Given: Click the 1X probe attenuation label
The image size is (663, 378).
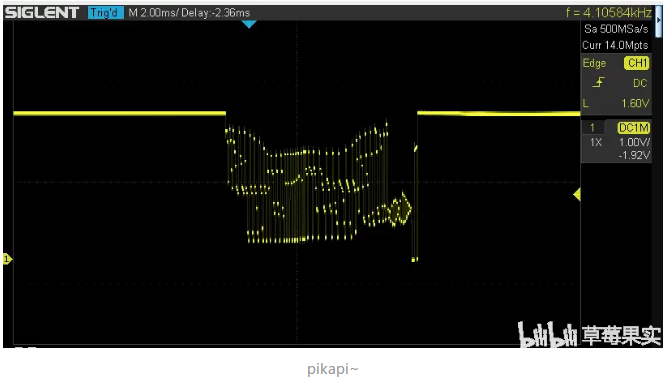Looking at the screenshot, I should click(596, 142).
